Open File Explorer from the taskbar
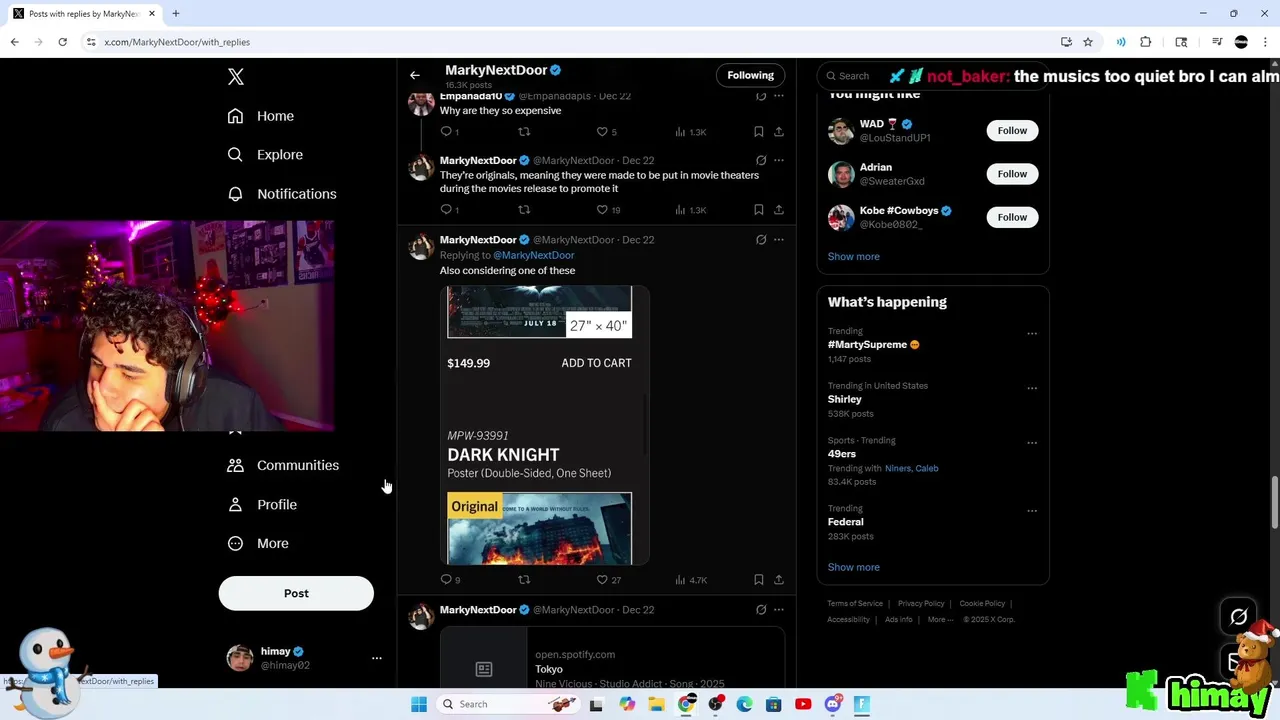This screenshot has width=1280, height=720. [656, 704]
